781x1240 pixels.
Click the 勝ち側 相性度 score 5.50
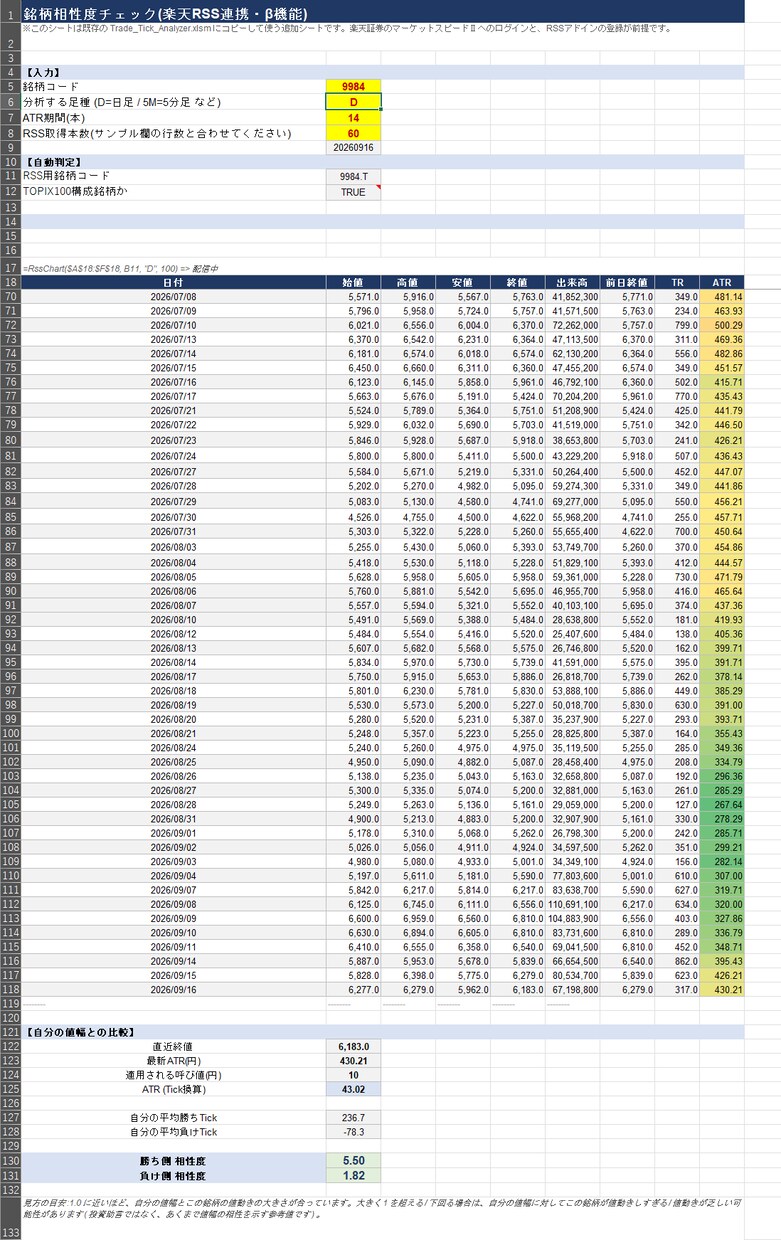click(x=353, y=1160)
